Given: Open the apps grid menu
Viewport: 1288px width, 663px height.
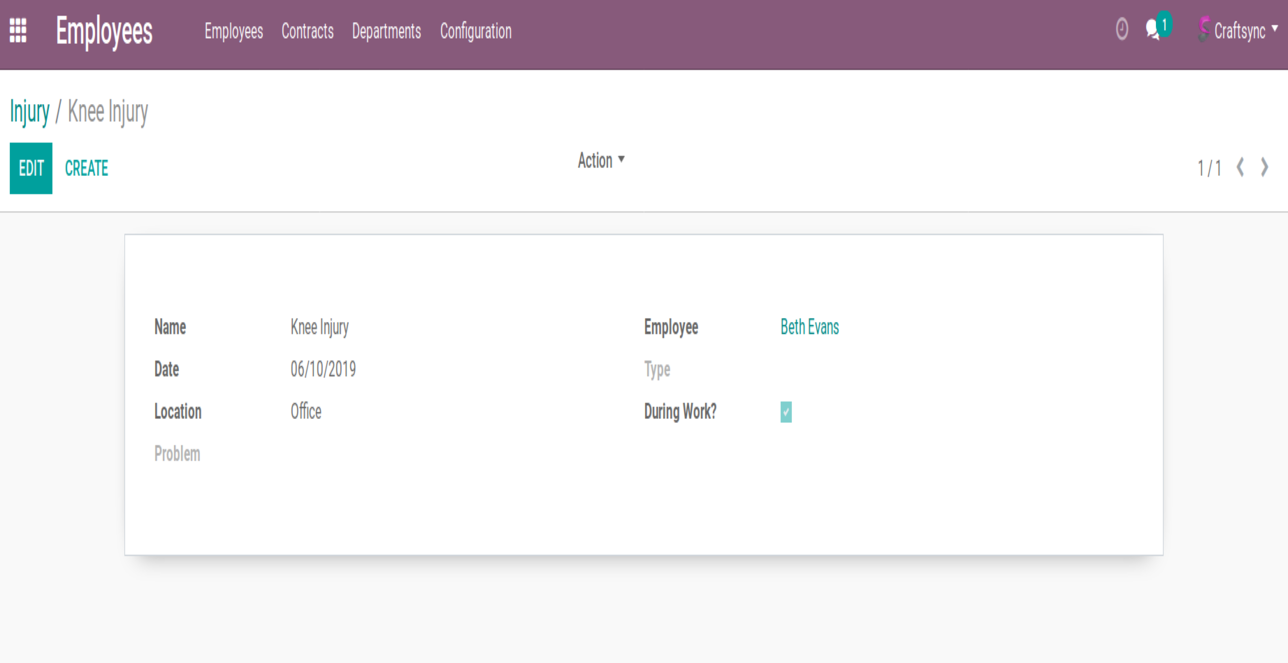Looking at the screenshot, I should pos(18,31).
